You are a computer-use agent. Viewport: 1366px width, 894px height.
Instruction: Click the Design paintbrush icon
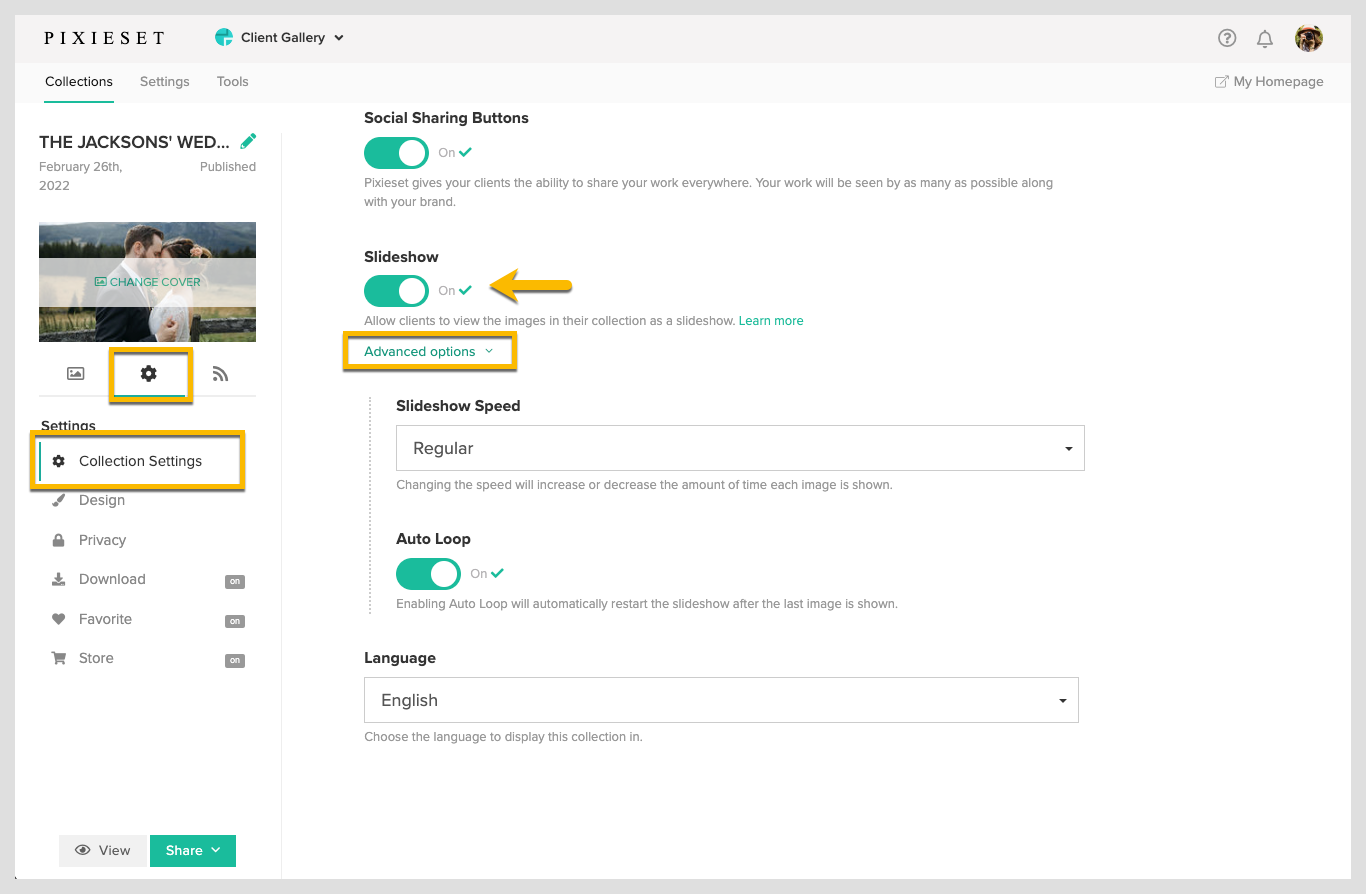(59, 500)
